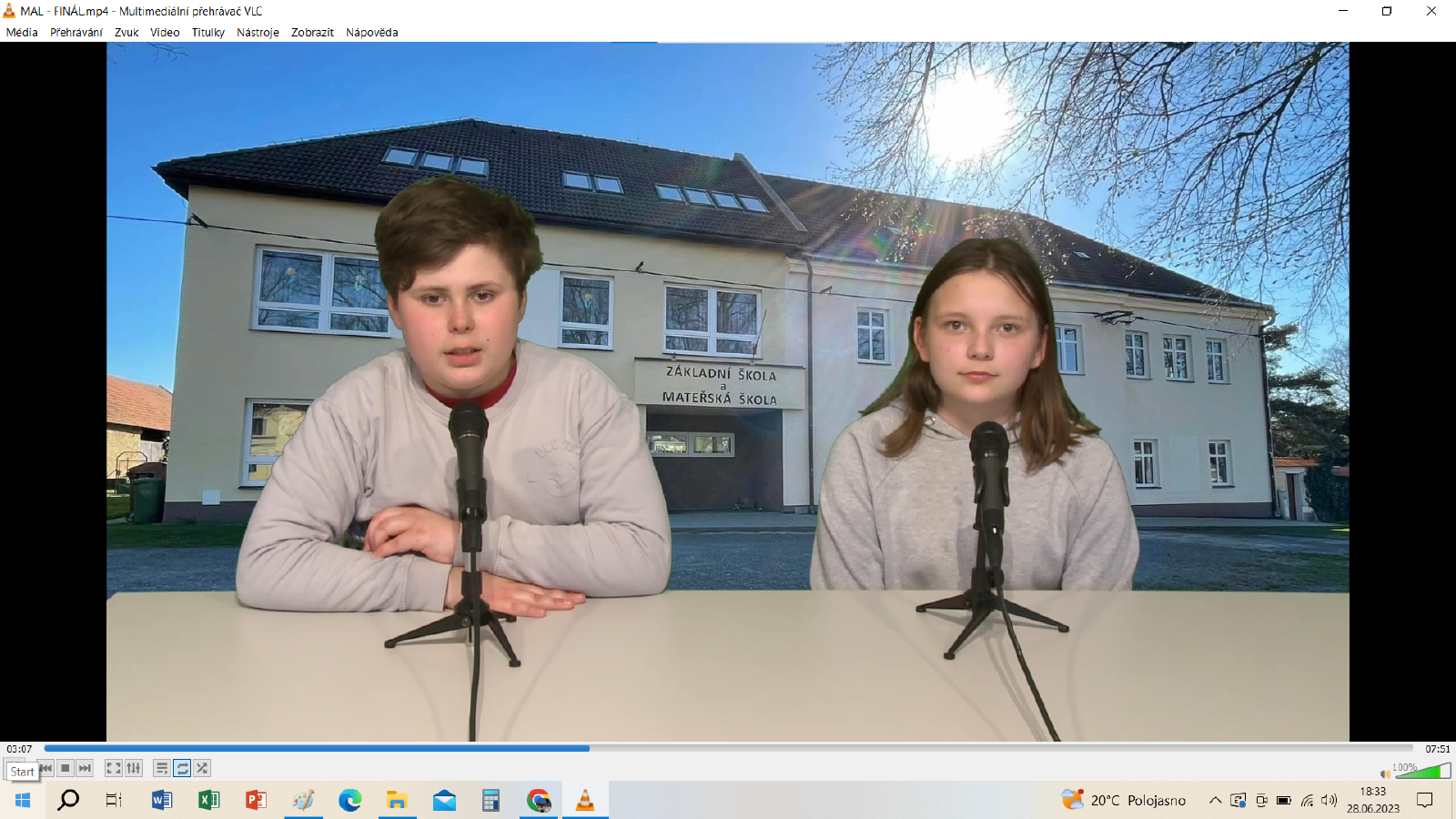
Task: Toggle loop repeat mode
Action: tap(182, 768)
